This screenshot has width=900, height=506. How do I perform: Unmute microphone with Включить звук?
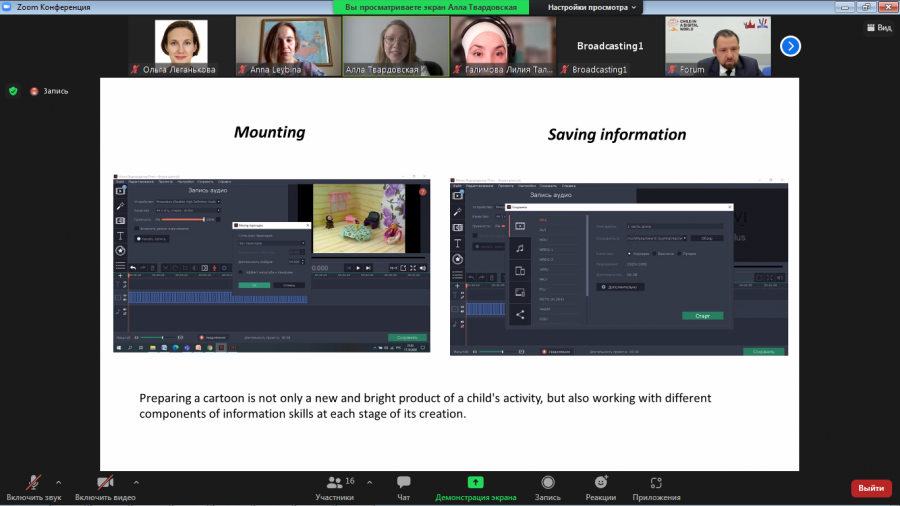(x=33, y=488)
